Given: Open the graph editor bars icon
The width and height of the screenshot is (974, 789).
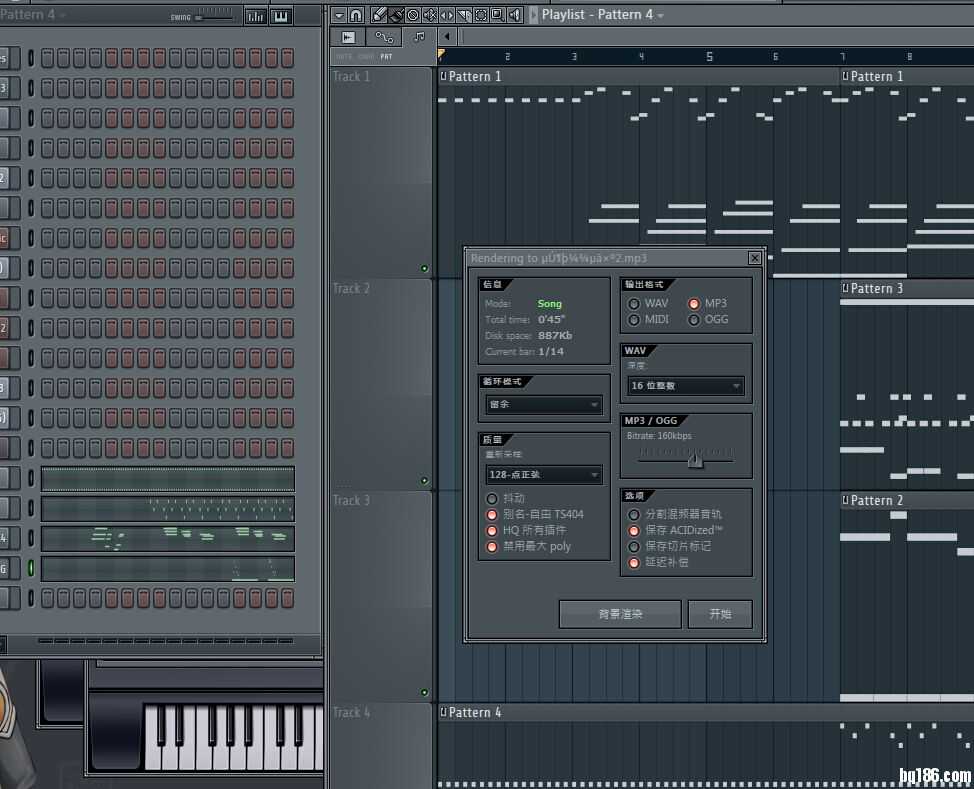Looking at the screenshot, I should click(x=256, y=16).
